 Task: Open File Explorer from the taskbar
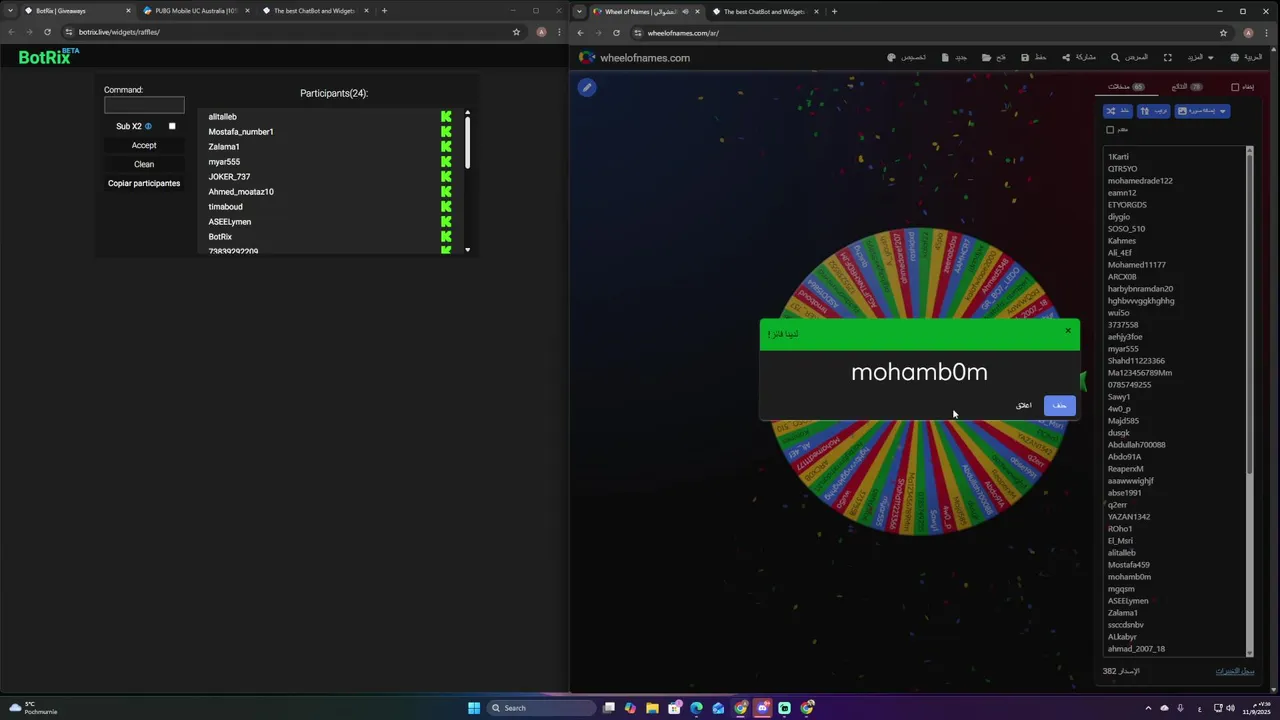pos(652,708)
